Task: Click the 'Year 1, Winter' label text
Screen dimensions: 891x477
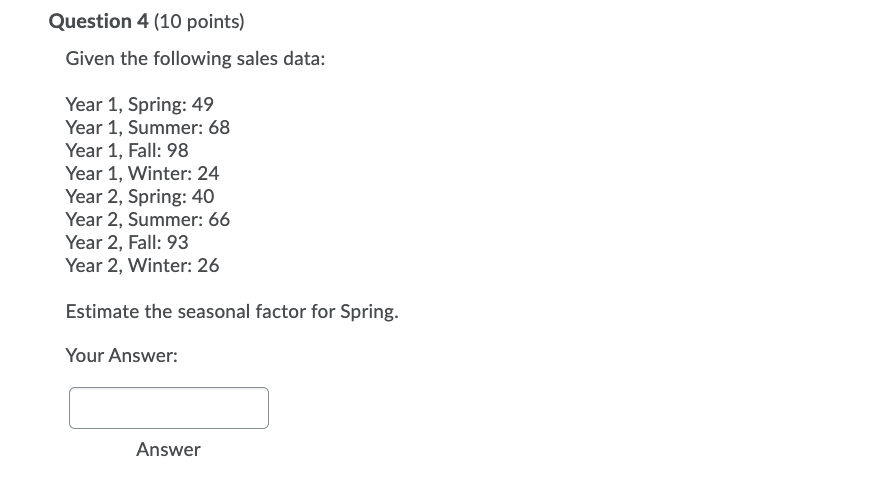Action: pyautogui.click(x=126, y=174)
